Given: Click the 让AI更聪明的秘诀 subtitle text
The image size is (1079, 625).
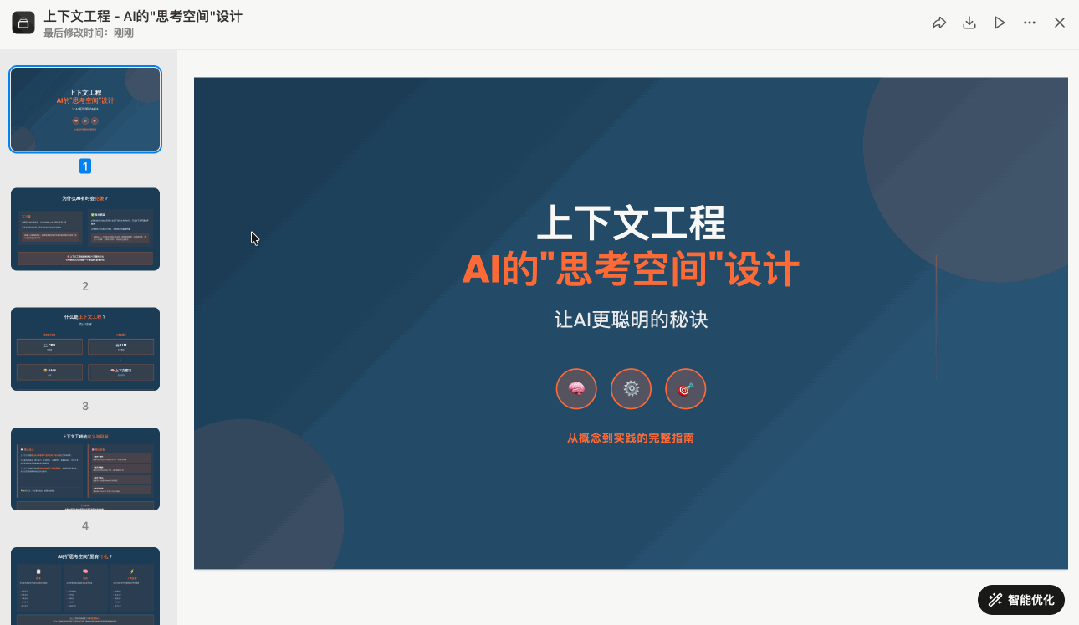Looking at the screenshot, I should pos(631,320).
